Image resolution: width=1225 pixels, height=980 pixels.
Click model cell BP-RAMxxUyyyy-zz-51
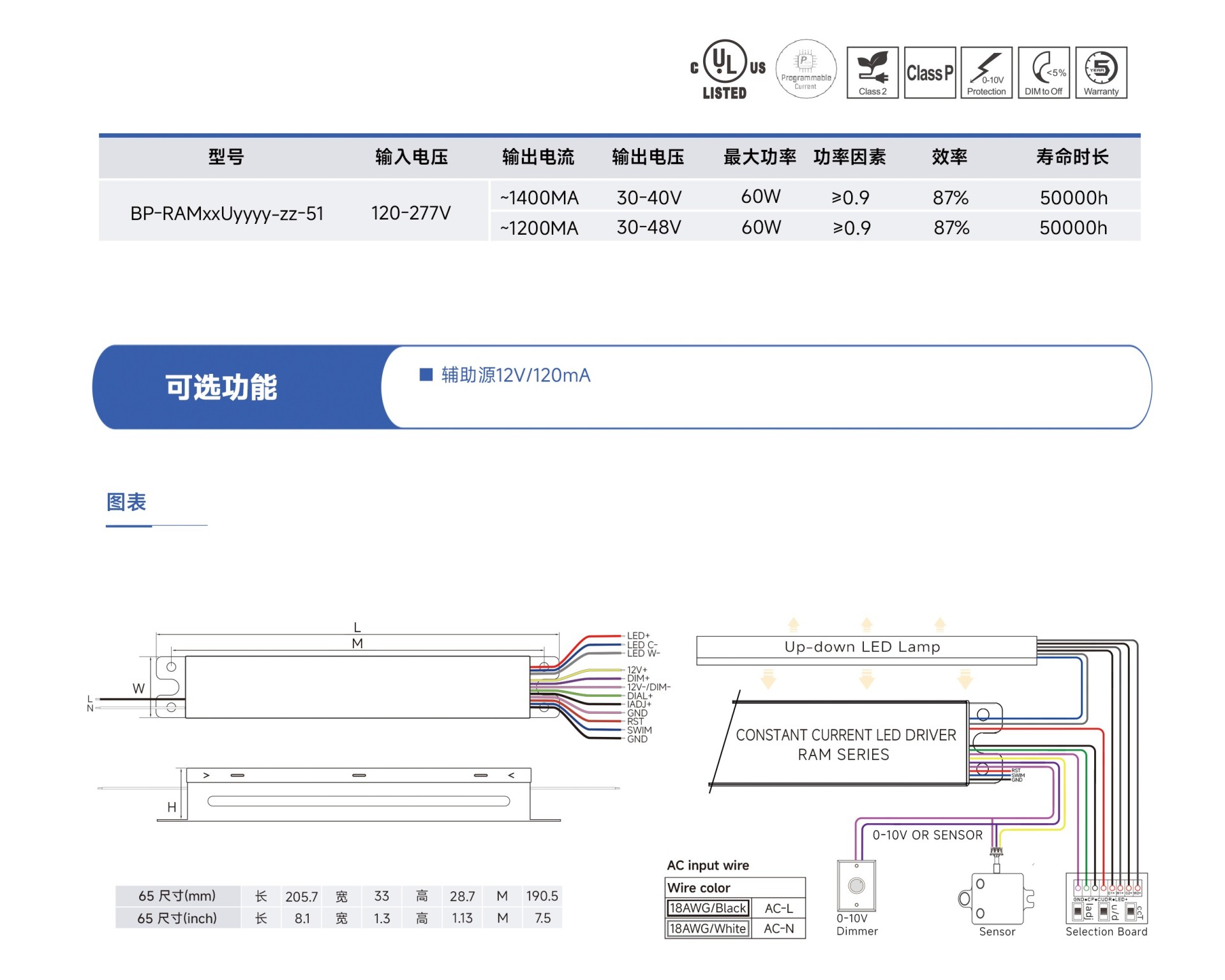[x=227, y=213]
